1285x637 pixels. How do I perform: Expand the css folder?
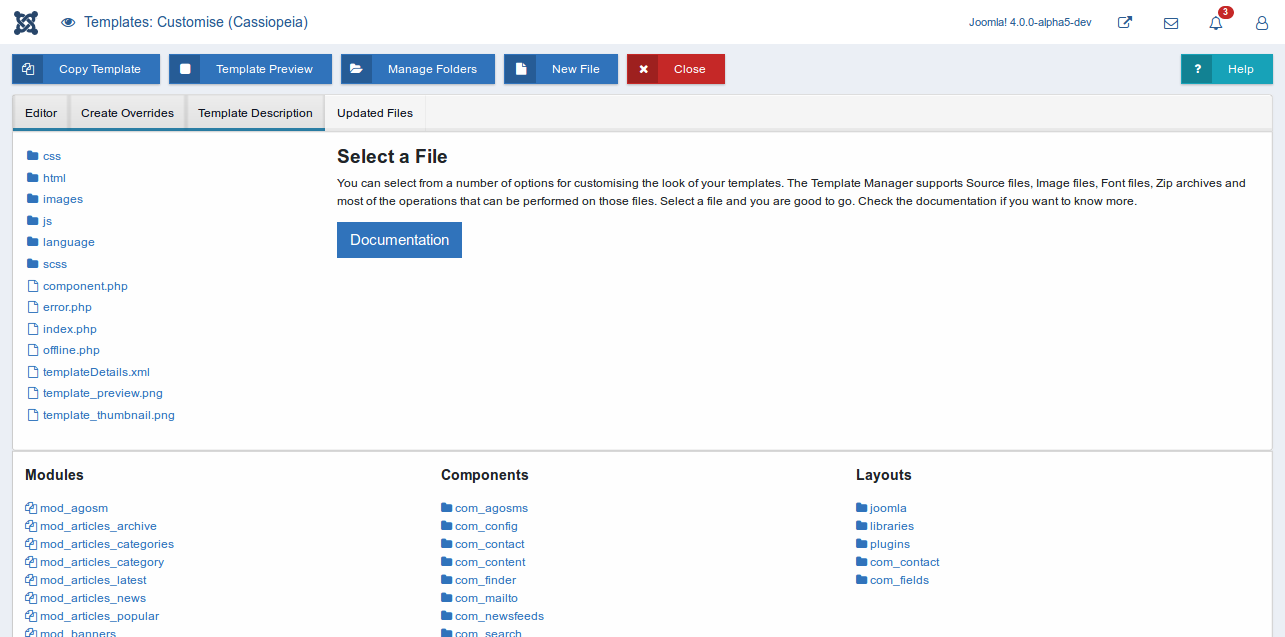click(x=52, y=156)
